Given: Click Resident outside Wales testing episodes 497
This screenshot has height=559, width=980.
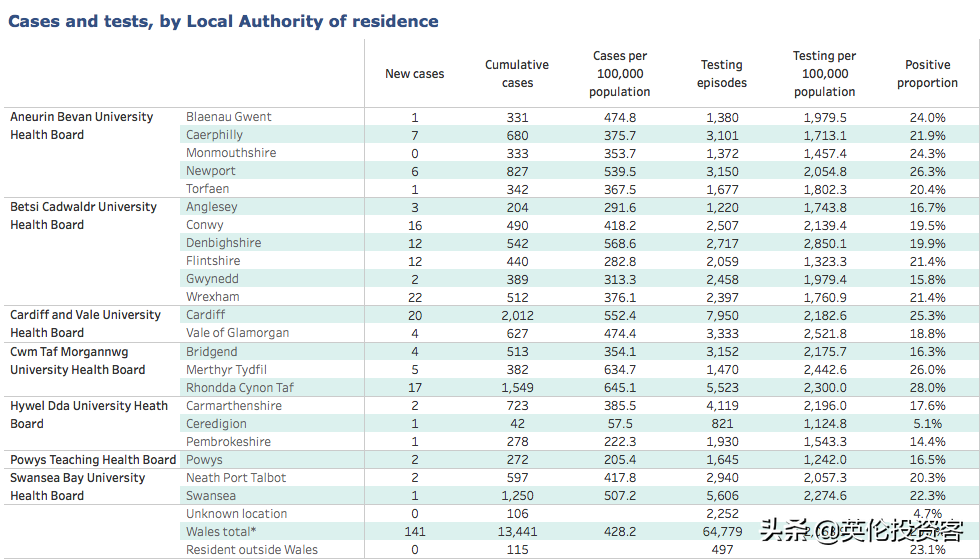Looking at the screenshot, I should click(722, 550).
